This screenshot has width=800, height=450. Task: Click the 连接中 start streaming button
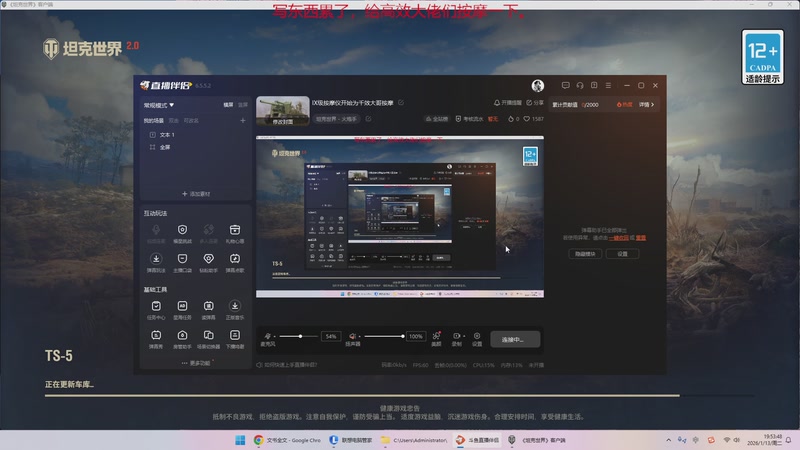pos(515,339)
